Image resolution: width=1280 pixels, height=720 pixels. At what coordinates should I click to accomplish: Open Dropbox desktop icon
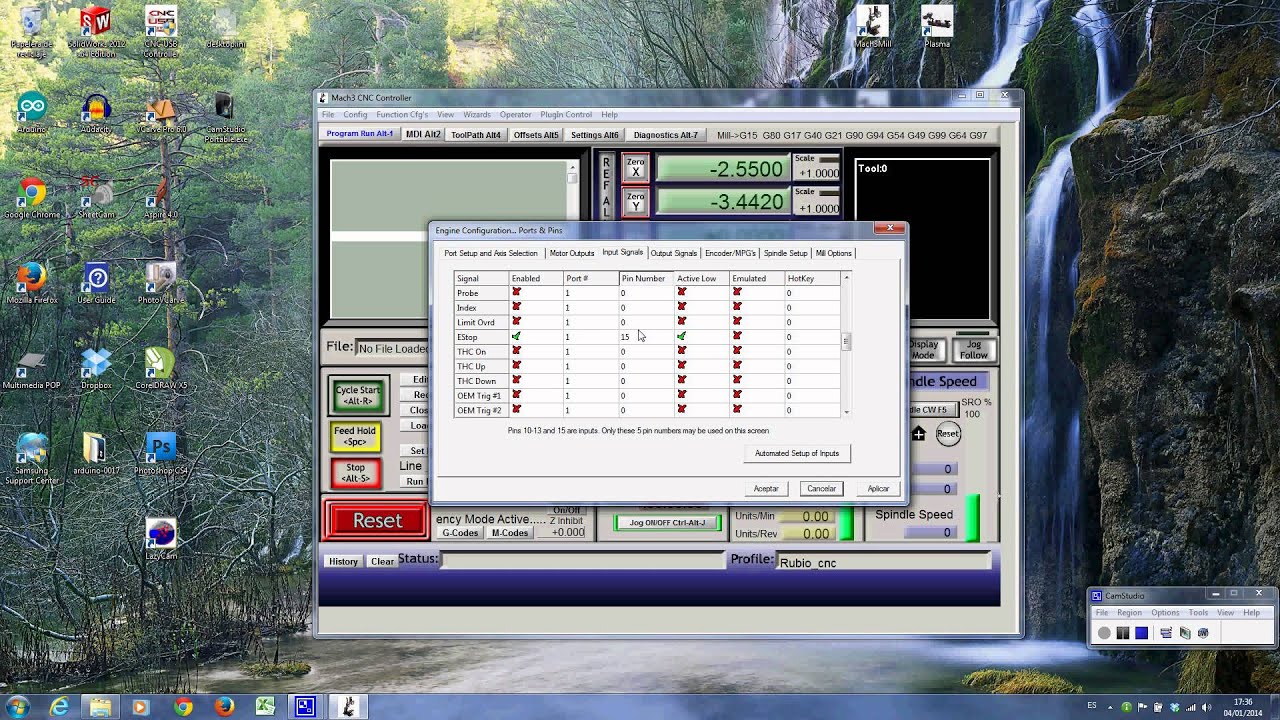96,369
